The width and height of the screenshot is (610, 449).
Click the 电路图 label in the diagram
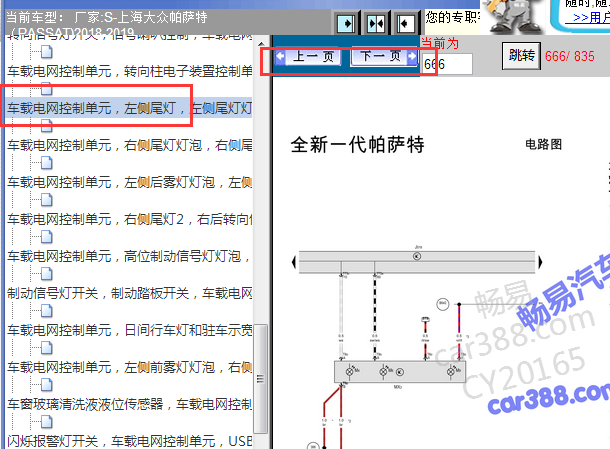[543, 144]
